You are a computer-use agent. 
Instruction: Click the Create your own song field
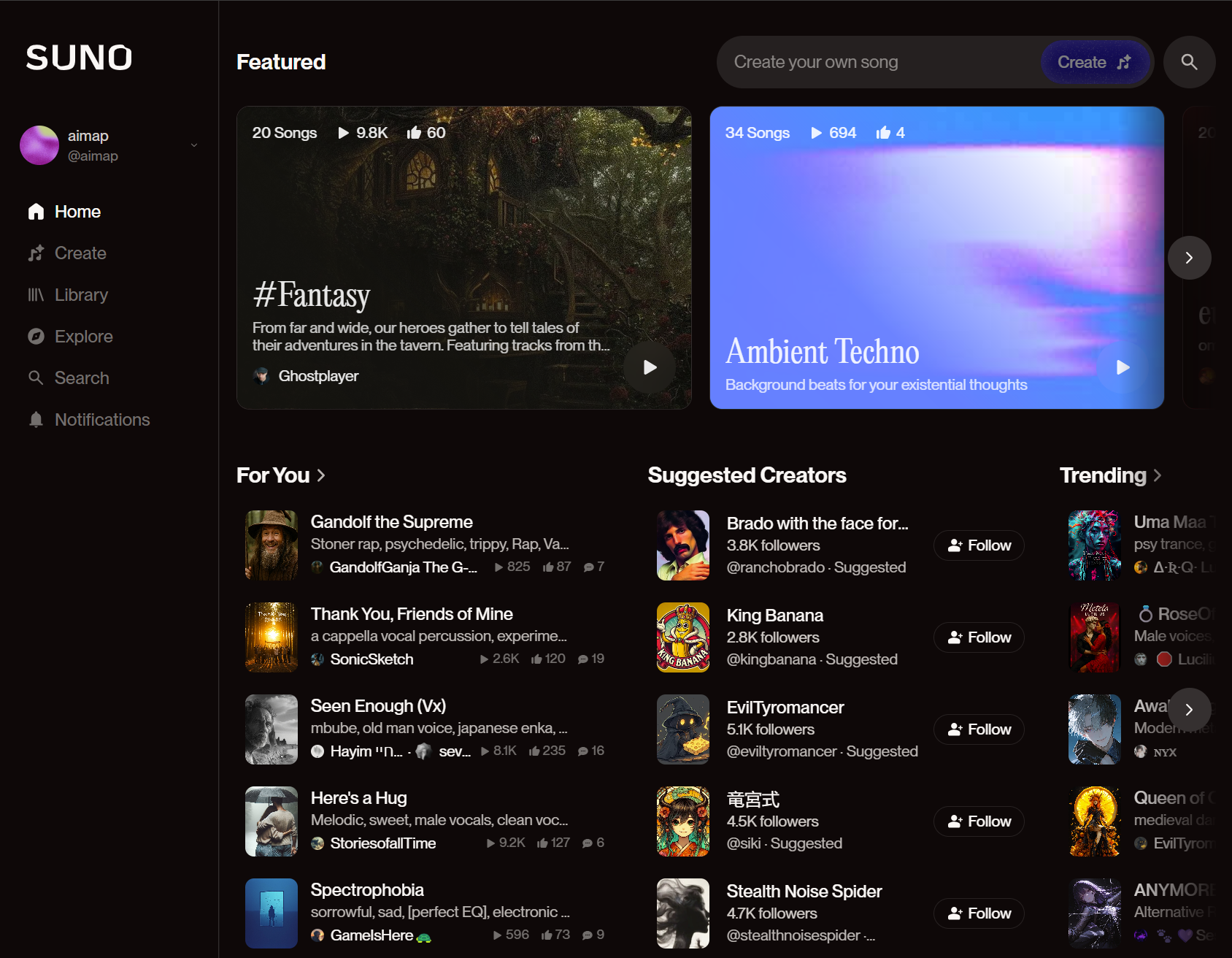[x=876, y=62]
